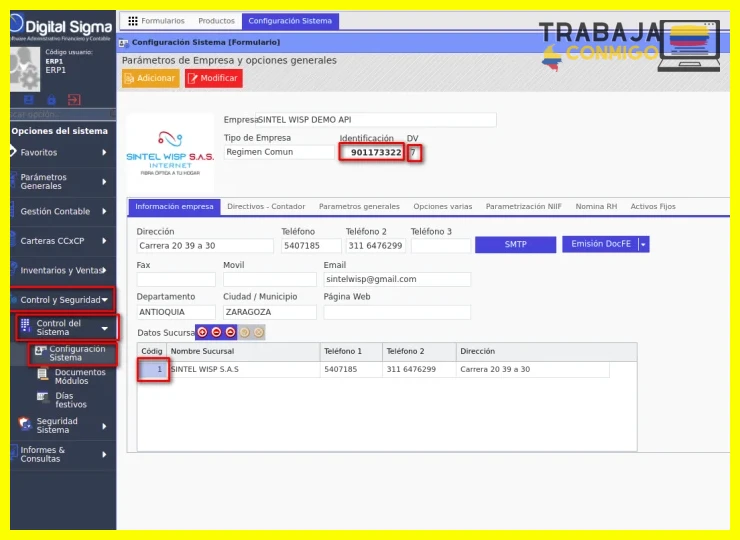Screen dimensions: 740x540
Task: Click the user avatar with gear image
Action: 25,69
